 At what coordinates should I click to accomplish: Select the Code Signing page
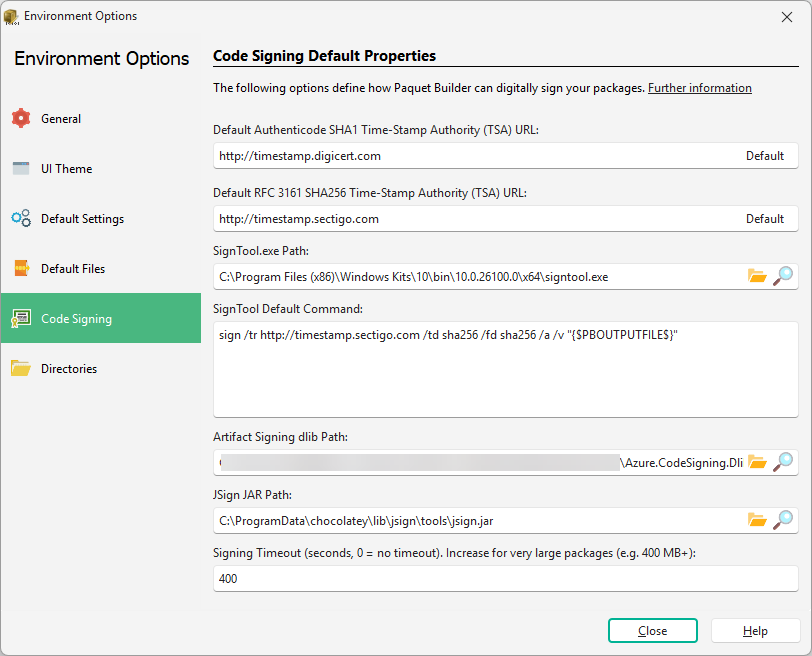tap(101, 318)
